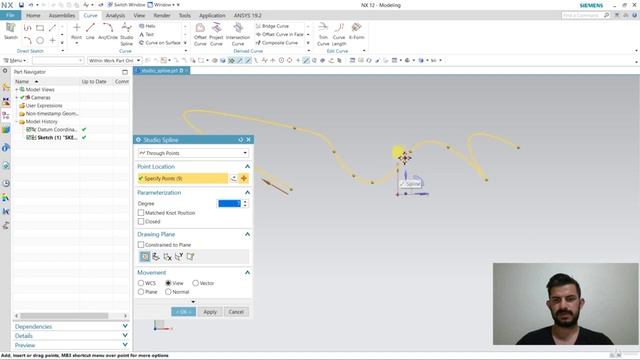Open the Sketch tool in the ribbon

point(11,31)
